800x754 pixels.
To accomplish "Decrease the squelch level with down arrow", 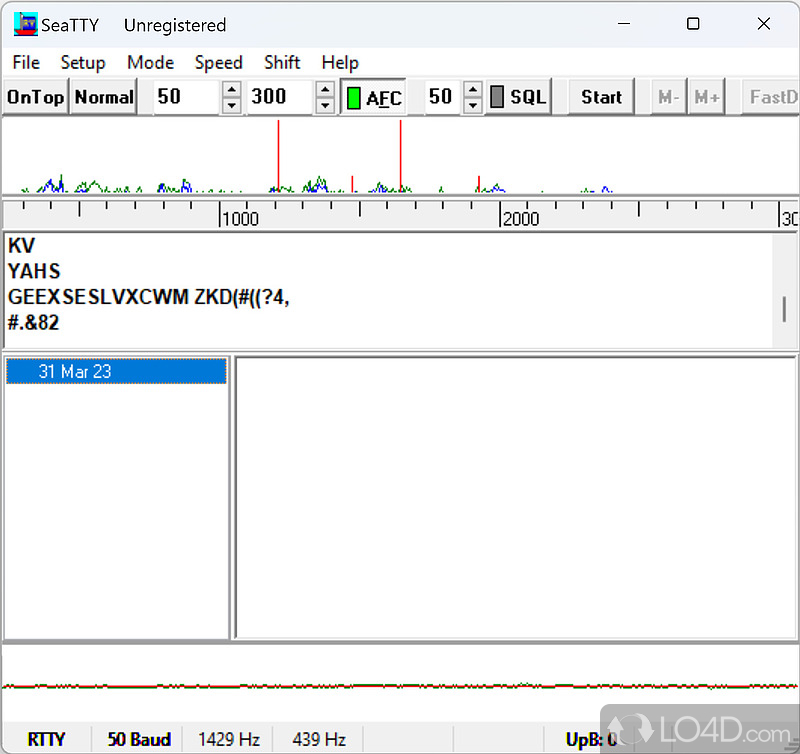I will (x=473, y=106).
